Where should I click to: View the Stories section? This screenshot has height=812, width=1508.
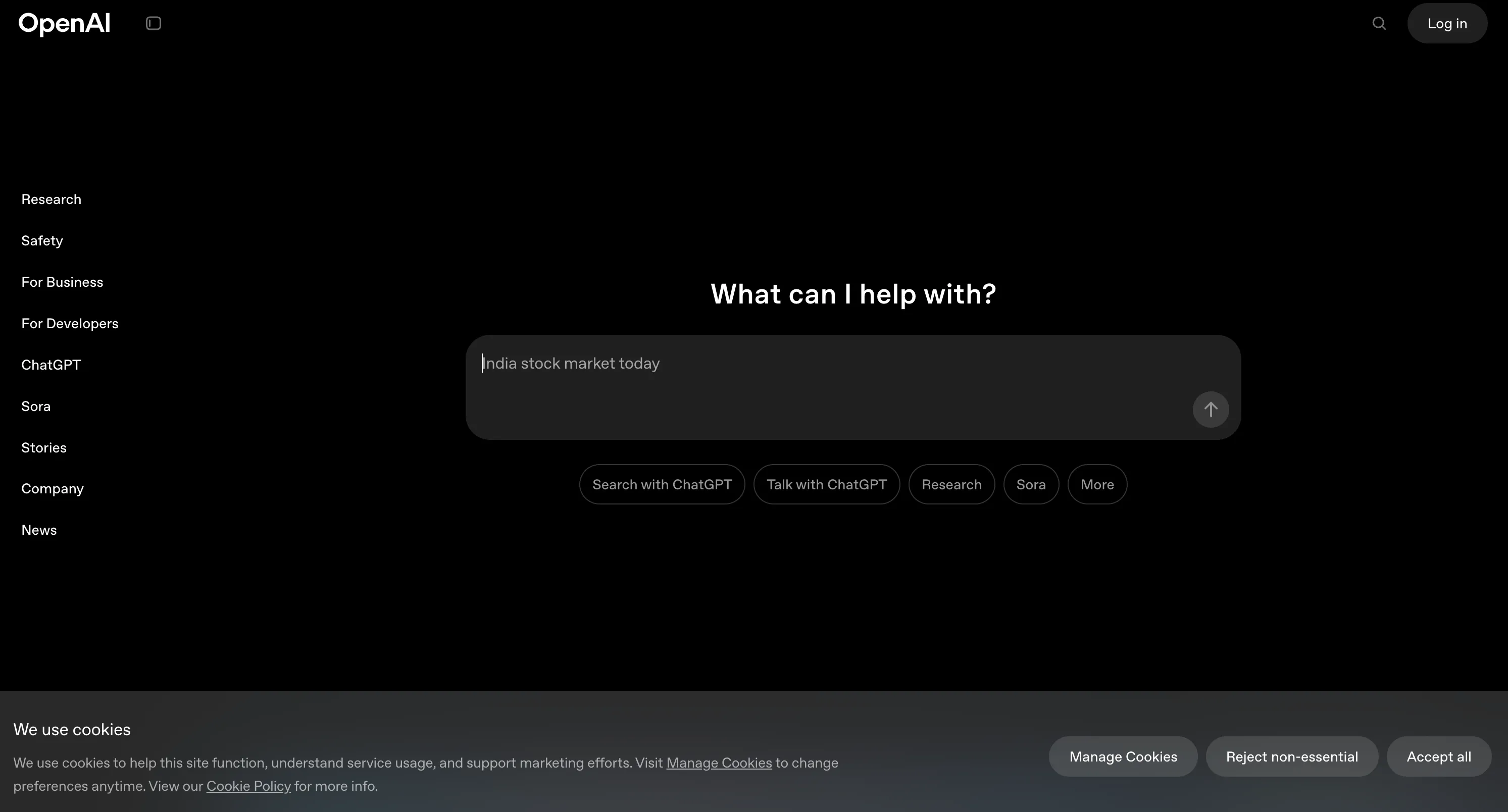[x=43, y=447]
